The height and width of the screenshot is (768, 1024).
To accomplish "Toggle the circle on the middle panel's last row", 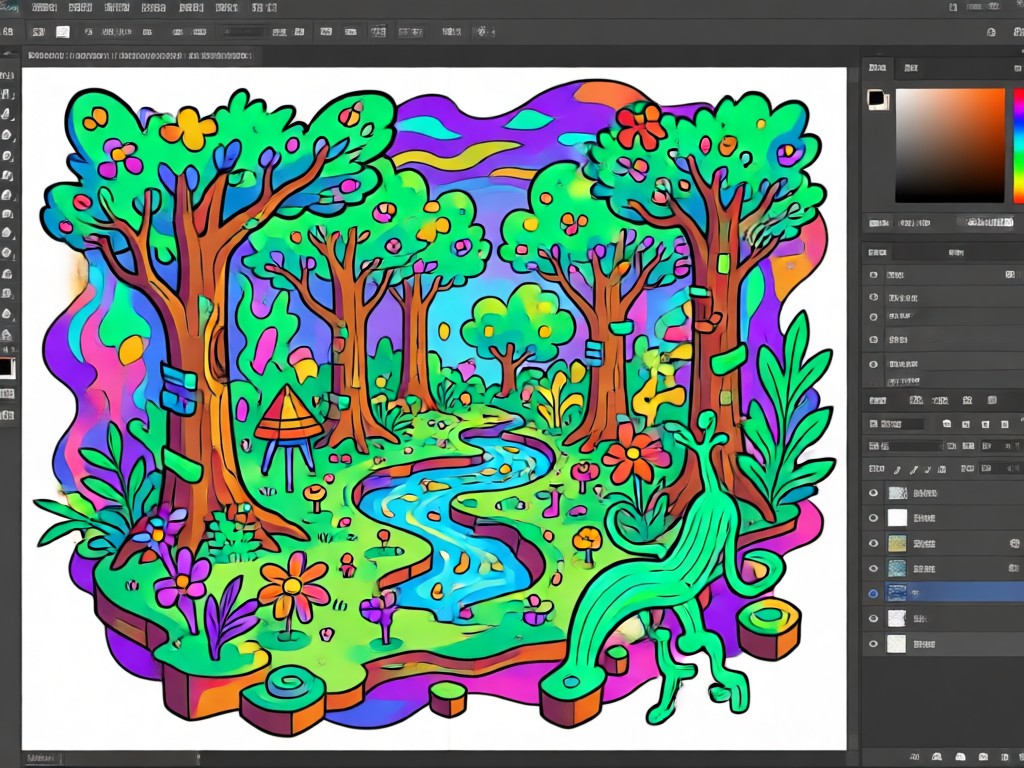I will pyautogui.click(x=874, y=364).
